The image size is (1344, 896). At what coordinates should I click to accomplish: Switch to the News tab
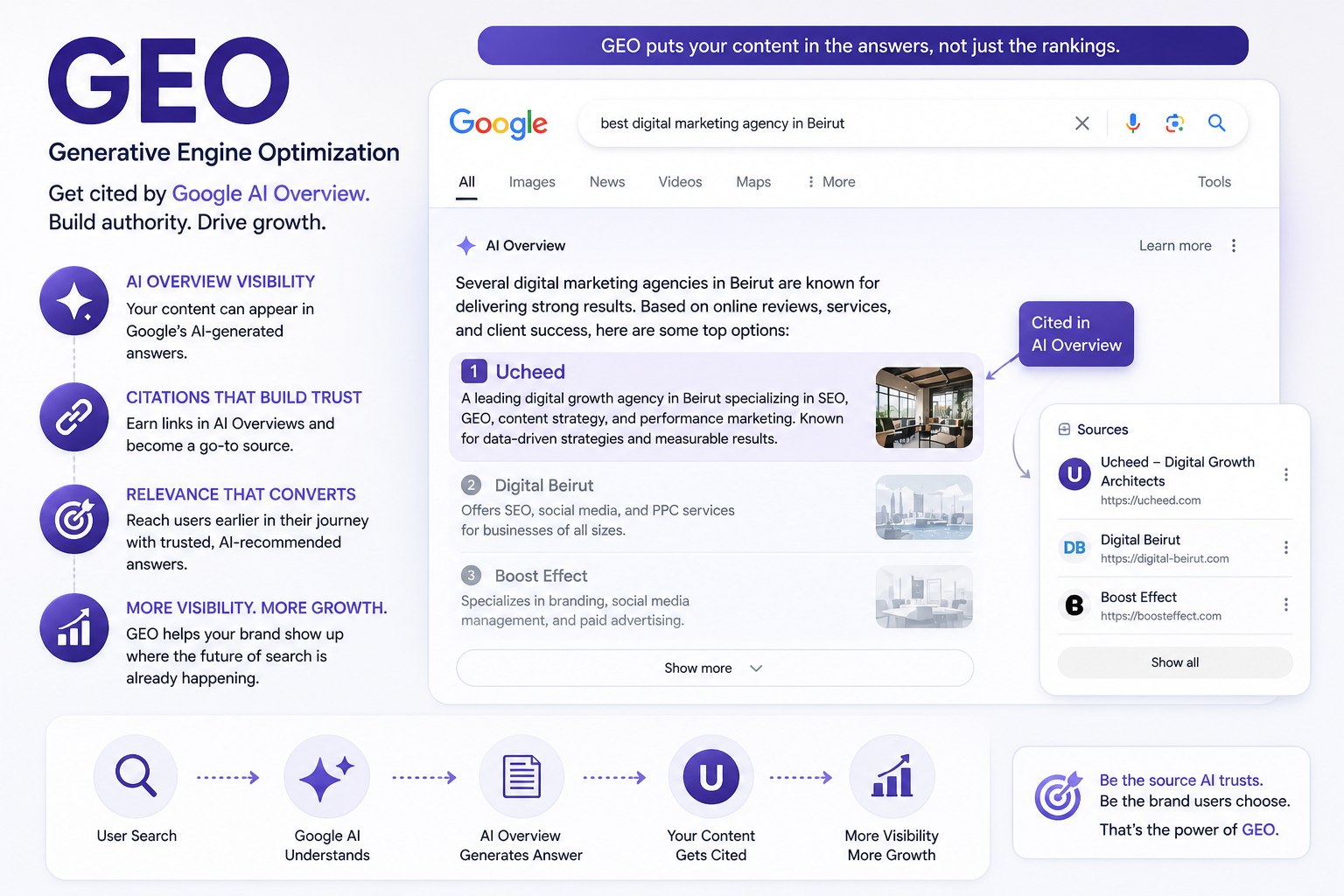pos(607,182)
